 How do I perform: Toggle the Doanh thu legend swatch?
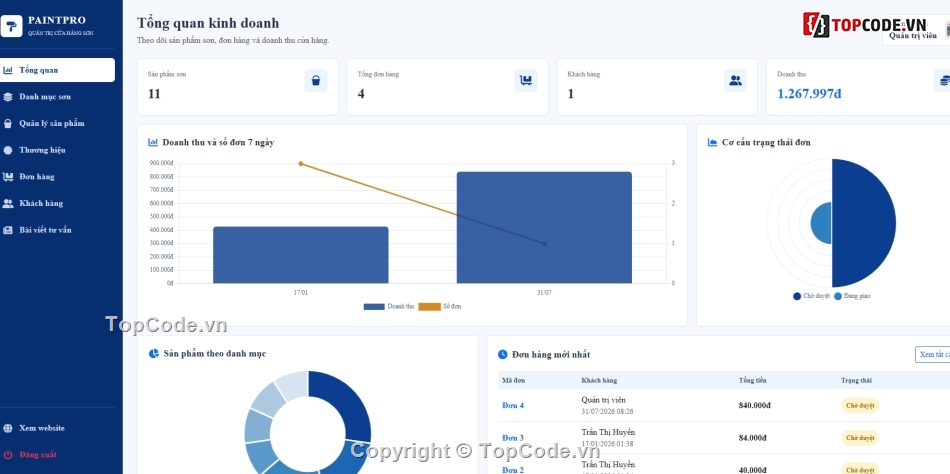click(x=374, y=307)
